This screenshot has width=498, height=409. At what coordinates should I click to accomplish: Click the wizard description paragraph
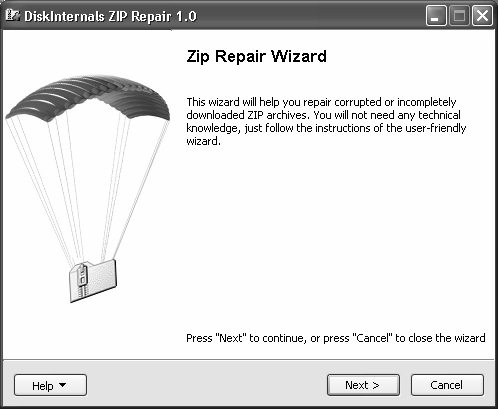326,121
